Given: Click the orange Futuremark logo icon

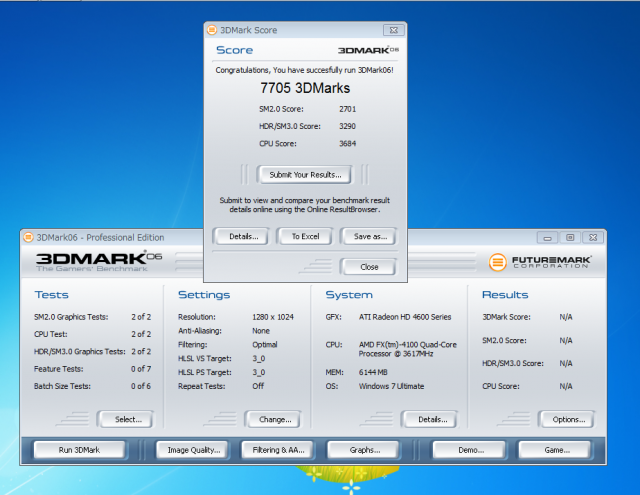Looking at the screenshot, I should click(x=497, y=262).
